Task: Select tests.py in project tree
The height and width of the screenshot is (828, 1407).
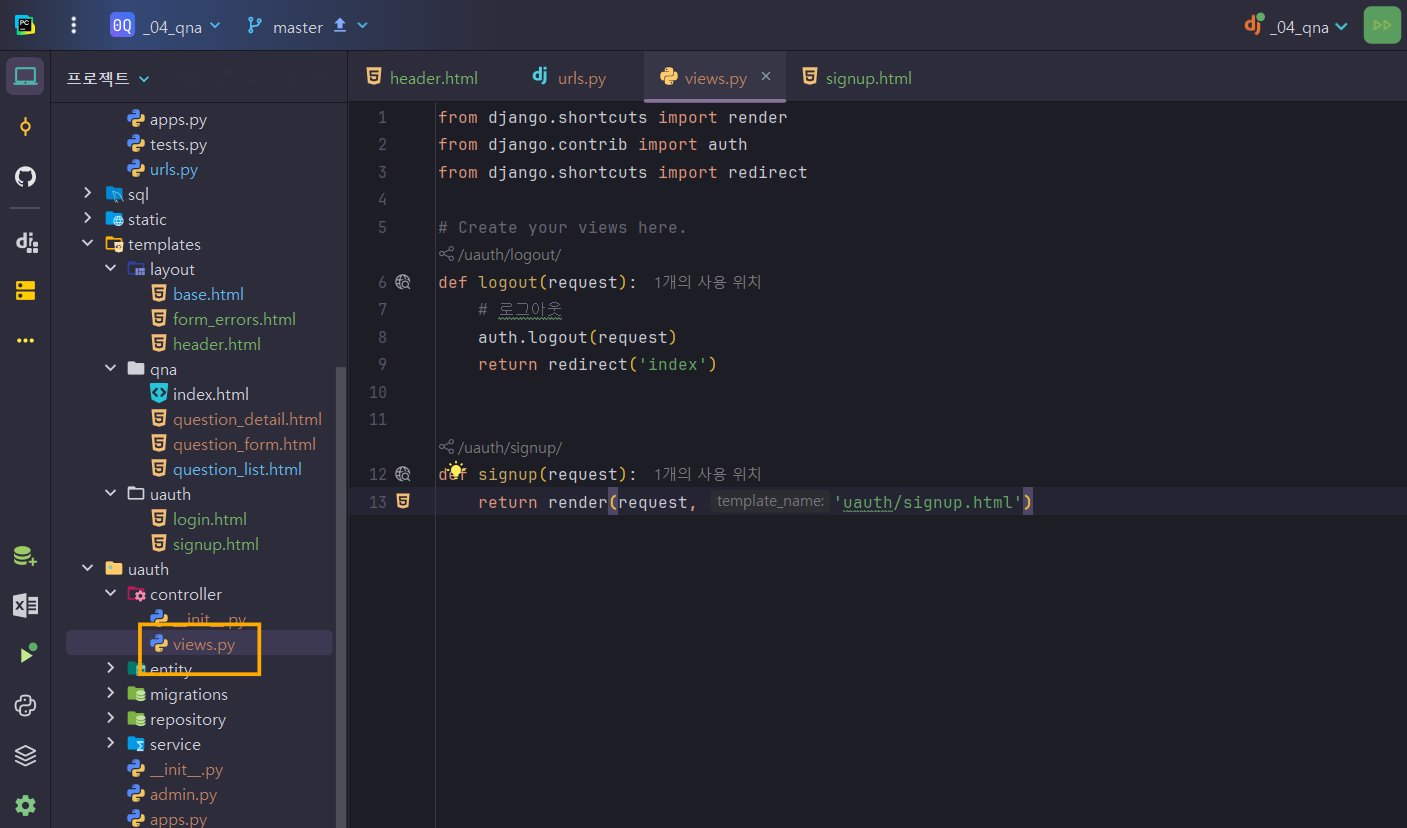Action: click(x=178, y=144)
